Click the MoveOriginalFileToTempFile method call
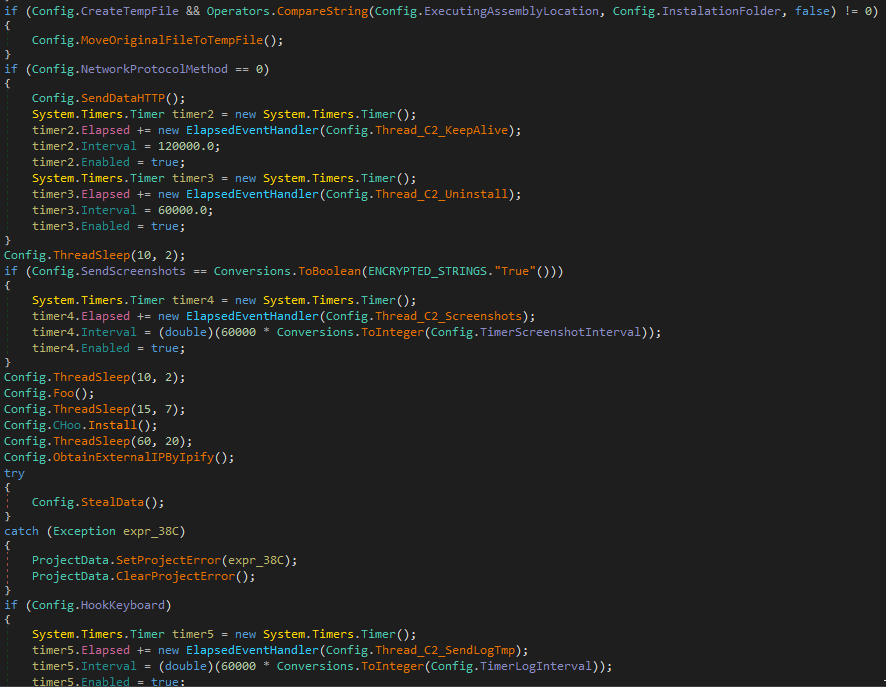This screenshot has width=886, height=687. point(172,40)
